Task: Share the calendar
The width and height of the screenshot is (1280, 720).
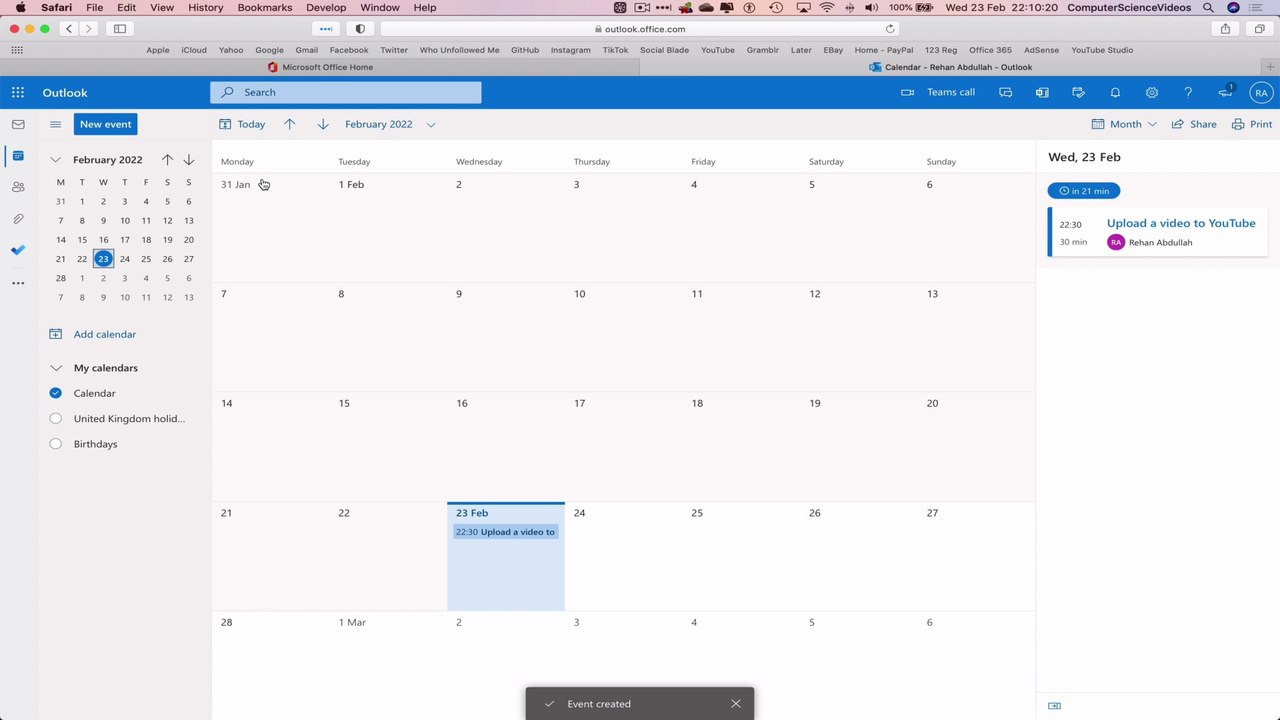Action: (x=1194, y=124)
